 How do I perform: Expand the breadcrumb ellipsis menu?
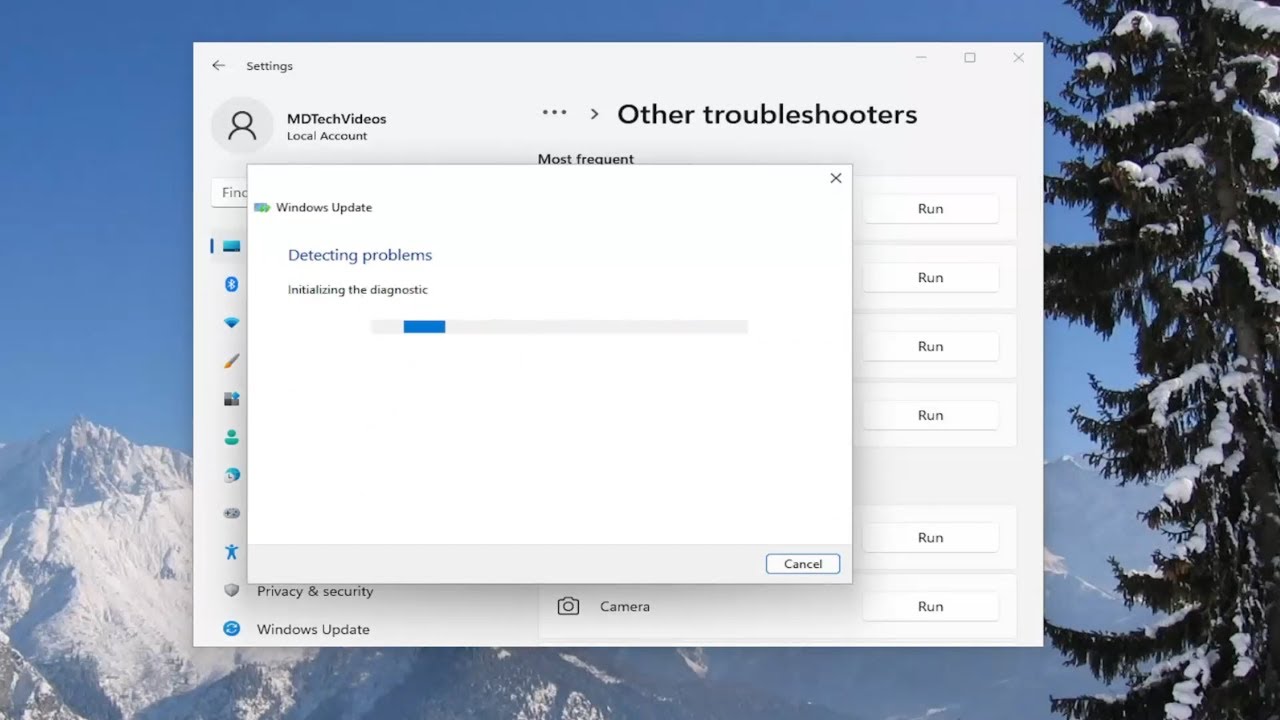[554, 113]
